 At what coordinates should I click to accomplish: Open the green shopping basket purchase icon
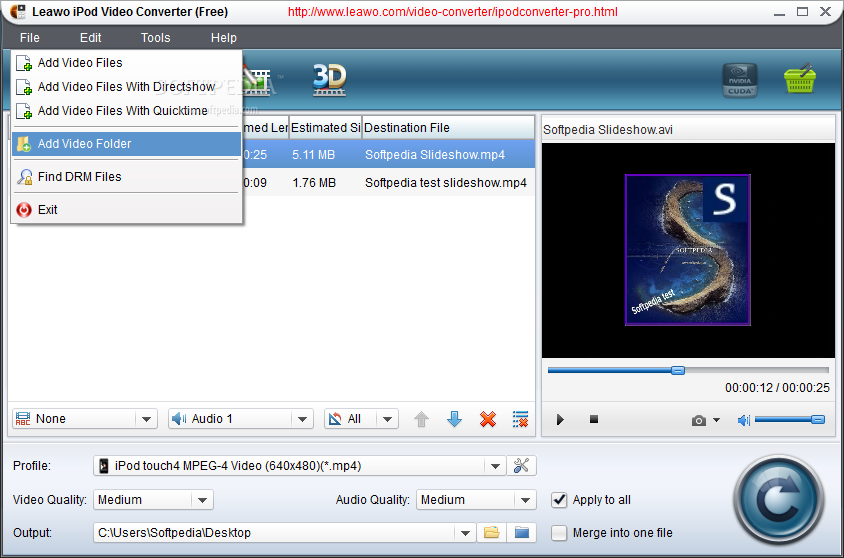800,79
